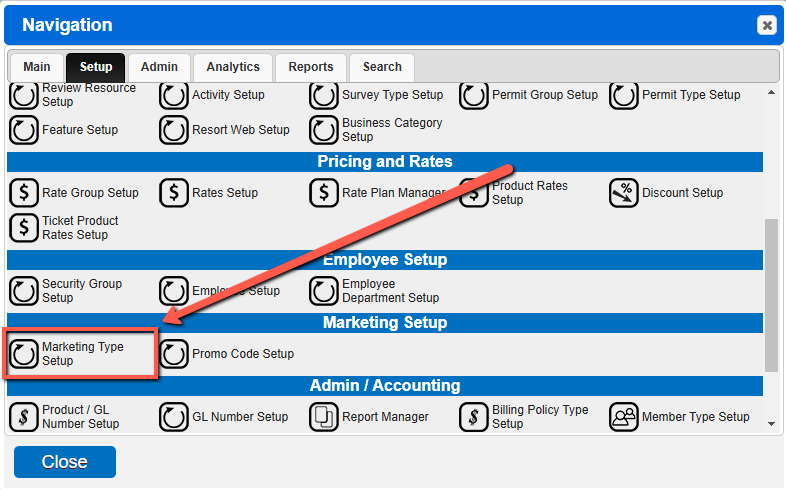Click the Member Type Setup people icon
Screen dimensions: 786x490
click(x=624, y=417)
